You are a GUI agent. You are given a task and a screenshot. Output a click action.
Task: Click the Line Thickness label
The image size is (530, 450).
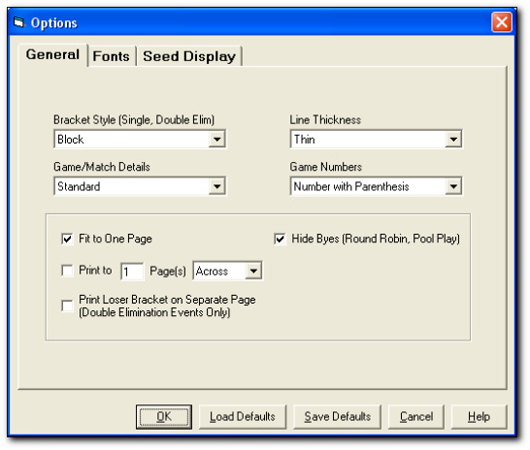click(x=325, y=120)
